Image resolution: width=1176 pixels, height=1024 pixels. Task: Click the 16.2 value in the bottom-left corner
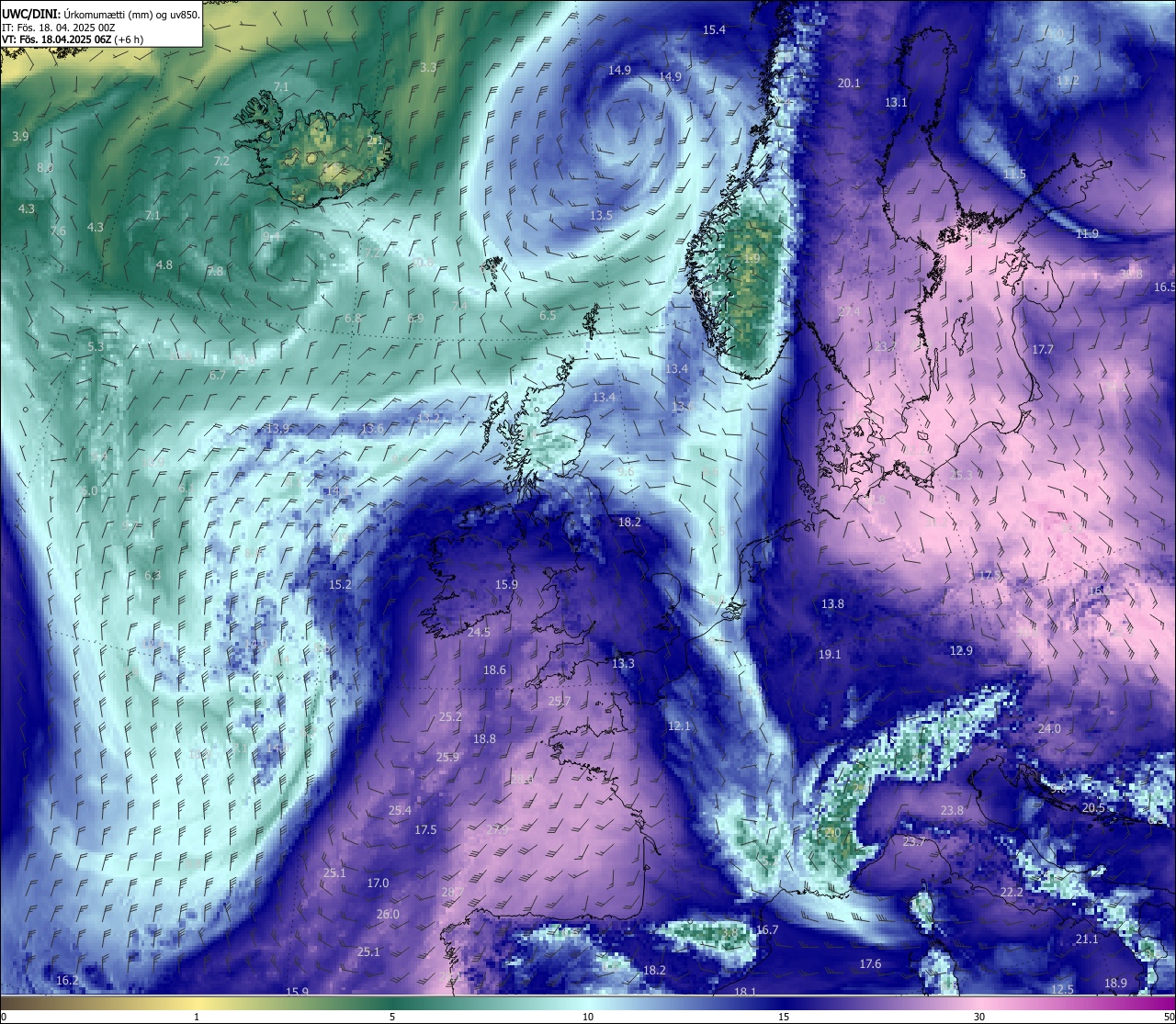[67, 981]
